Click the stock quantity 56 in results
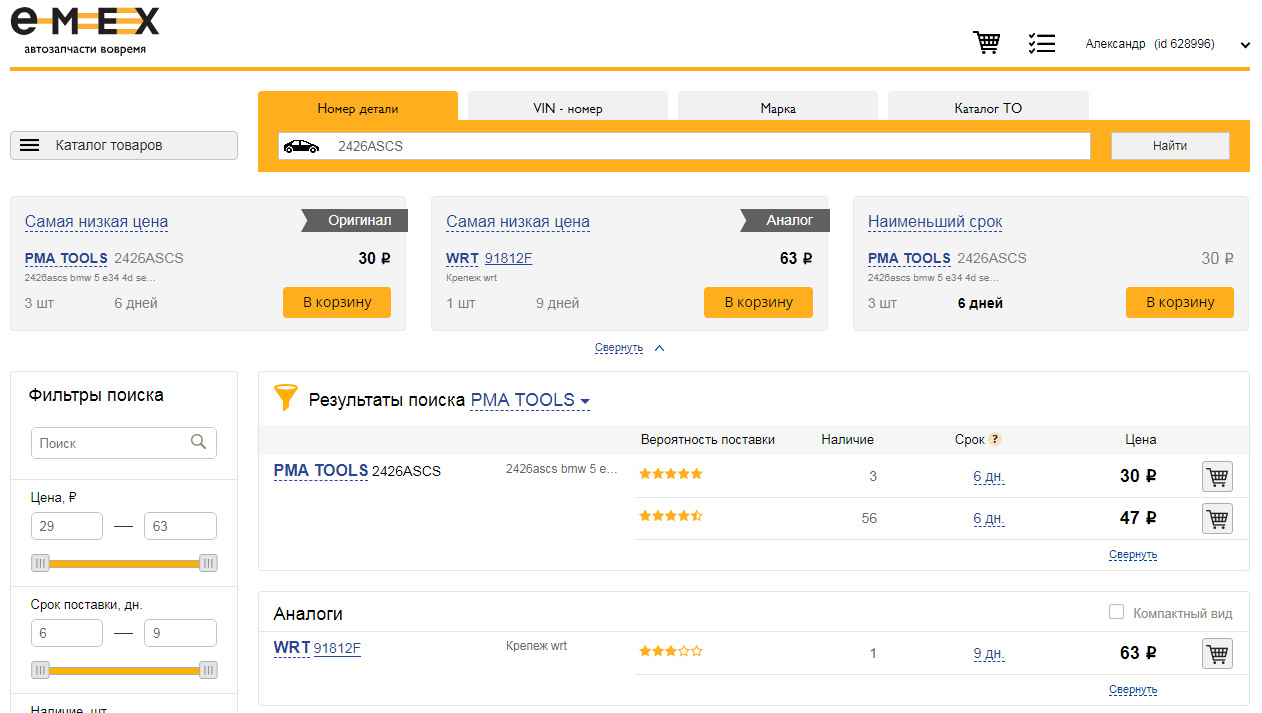The image size is (1262, 713). (869, 518)
